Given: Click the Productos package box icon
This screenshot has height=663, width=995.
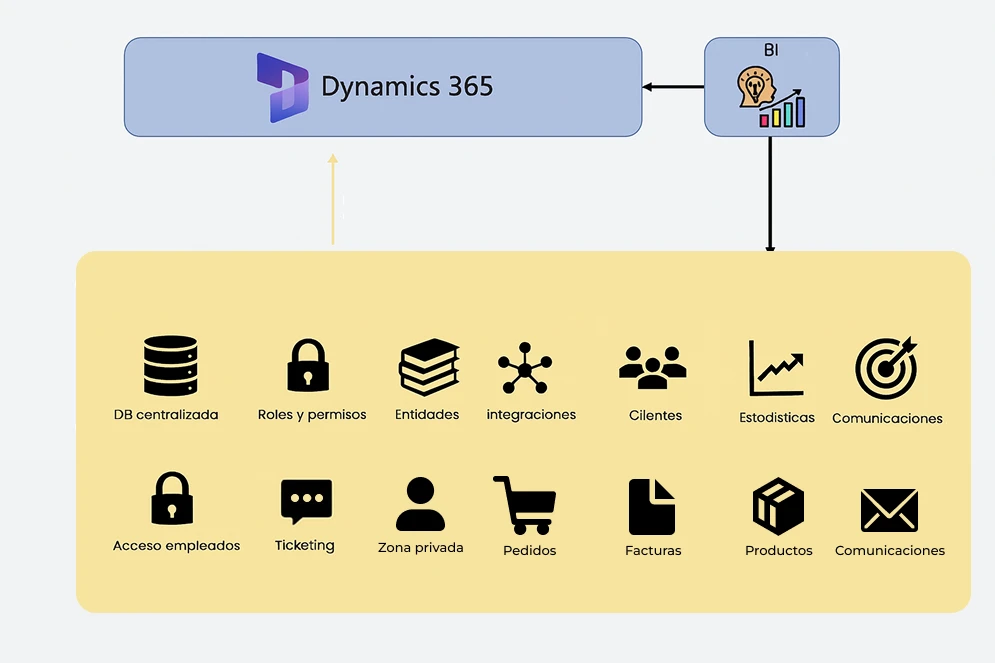Looking at the screenshot, I should [x=778, y=506].
